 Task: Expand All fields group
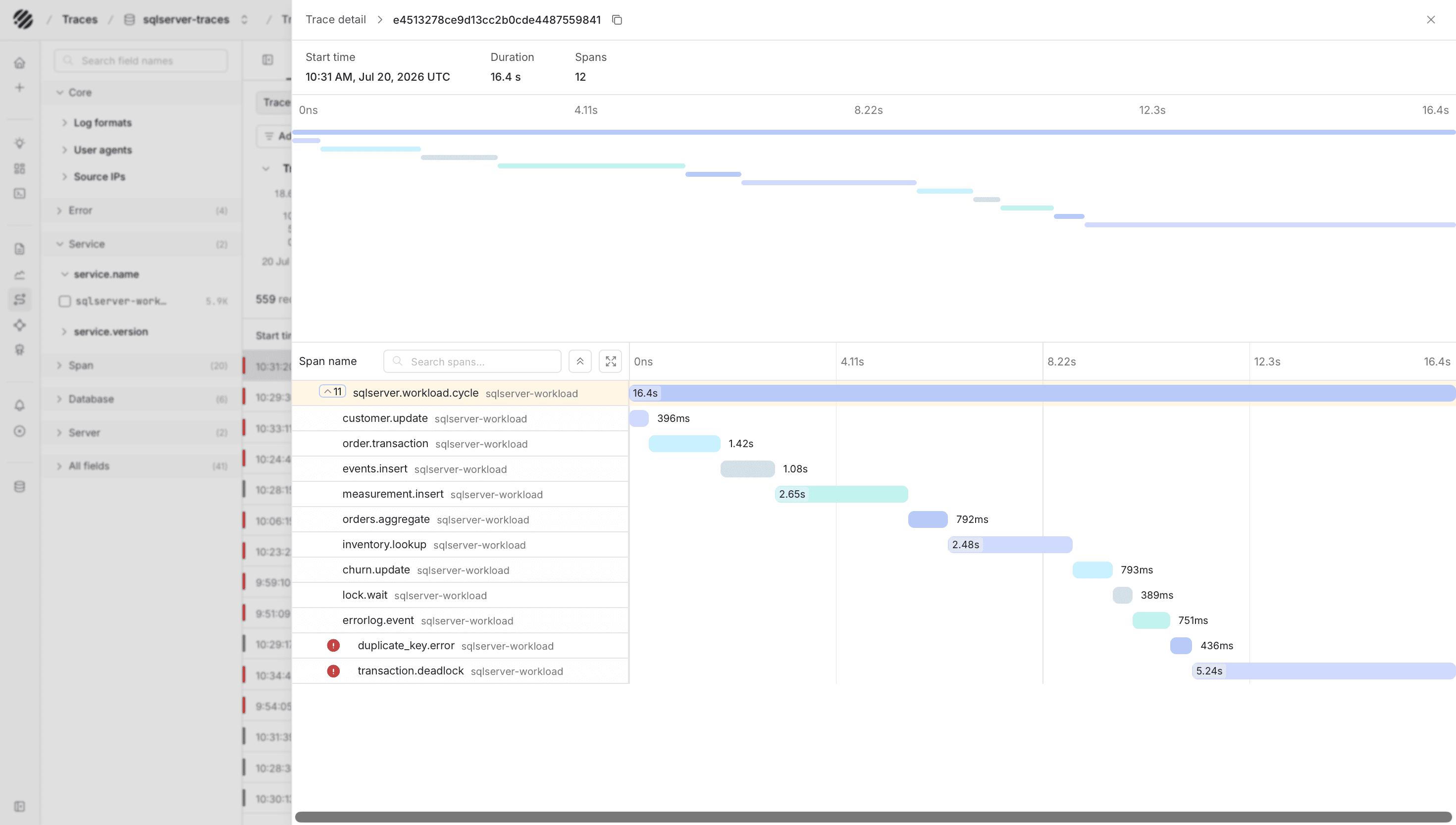point(141,466)
